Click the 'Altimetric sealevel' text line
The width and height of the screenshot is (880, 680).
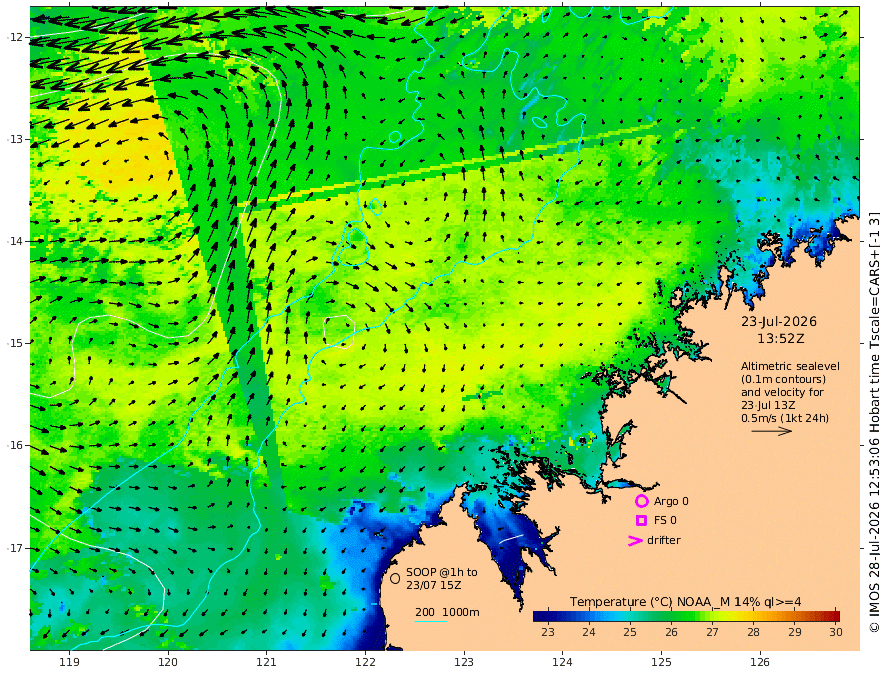790,366
